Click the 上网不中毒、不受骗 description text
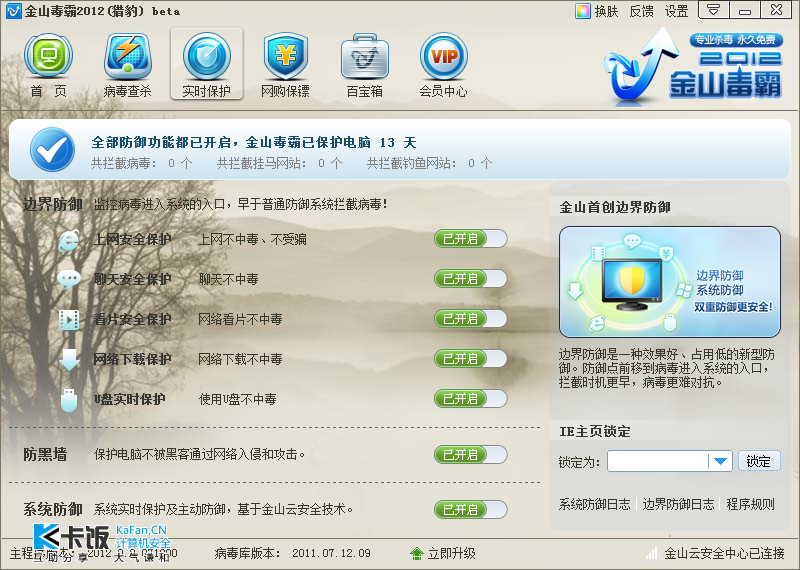800x570 pixels. [253, 239]
